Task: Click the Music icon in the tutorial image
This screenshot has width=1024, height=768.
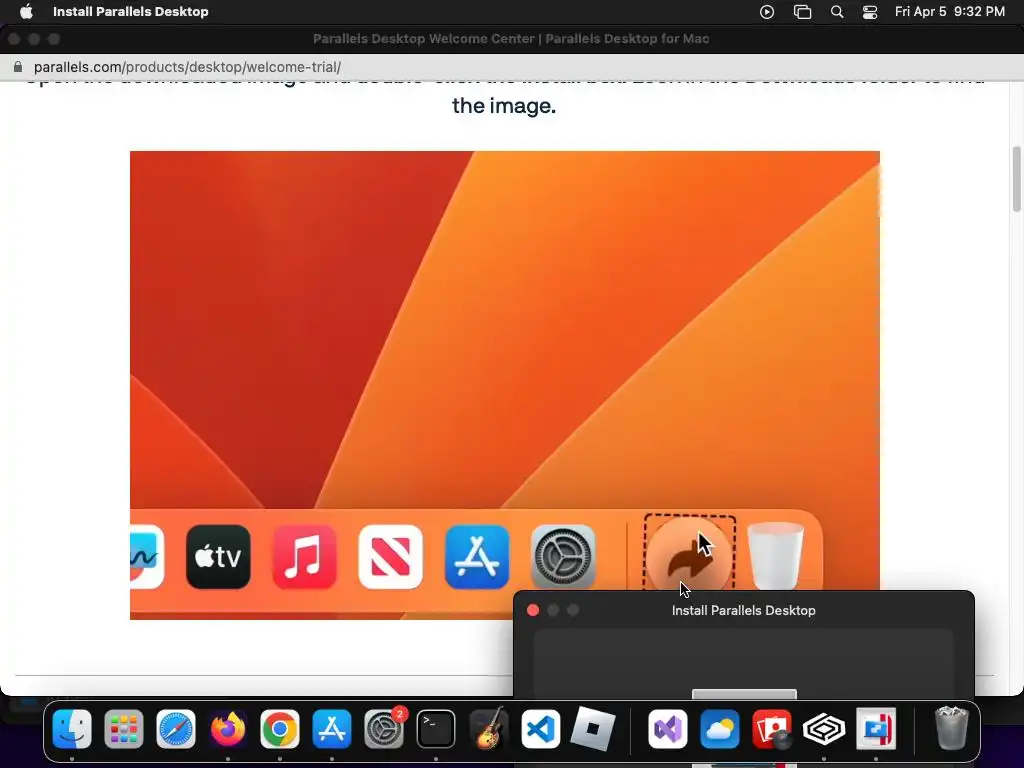Action: 304,557
